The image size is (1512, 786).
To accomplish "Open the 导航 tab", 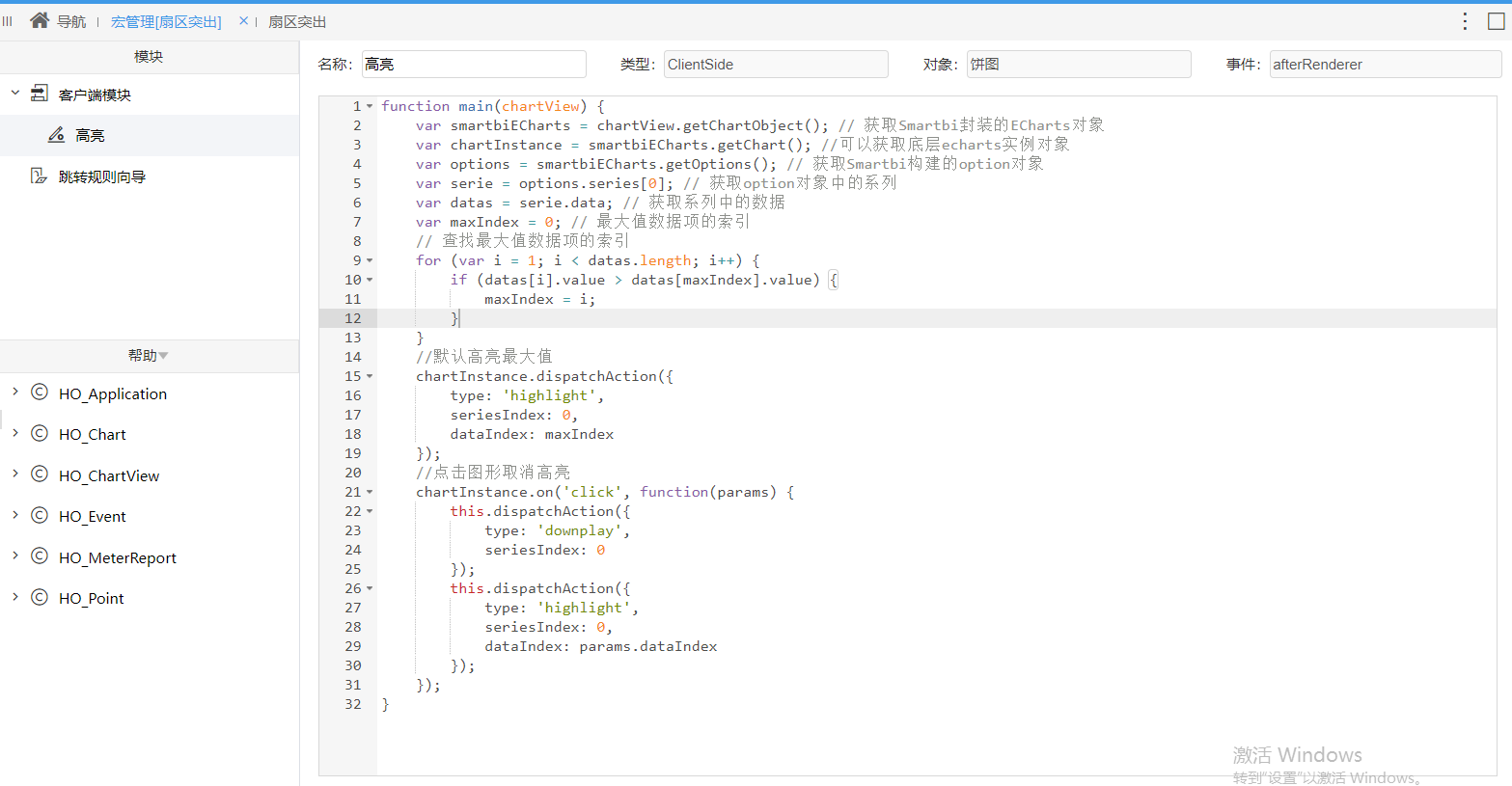I will (71, 21).
